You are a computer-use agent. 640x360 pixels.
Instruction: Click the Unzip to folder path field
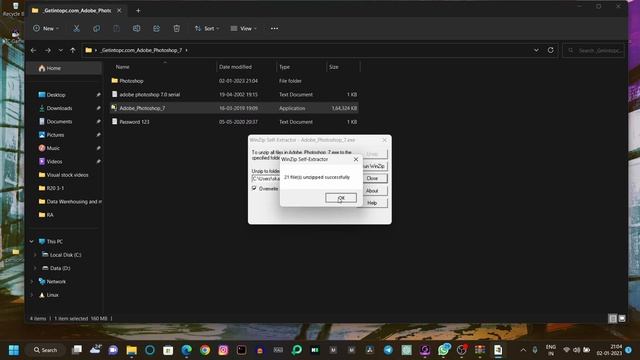[x=266, y=179]
